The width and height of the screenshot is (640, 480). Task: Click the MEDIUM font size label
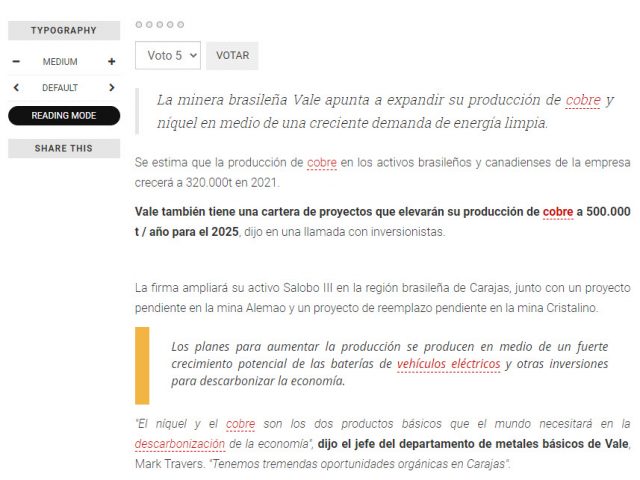click(60, 62)
